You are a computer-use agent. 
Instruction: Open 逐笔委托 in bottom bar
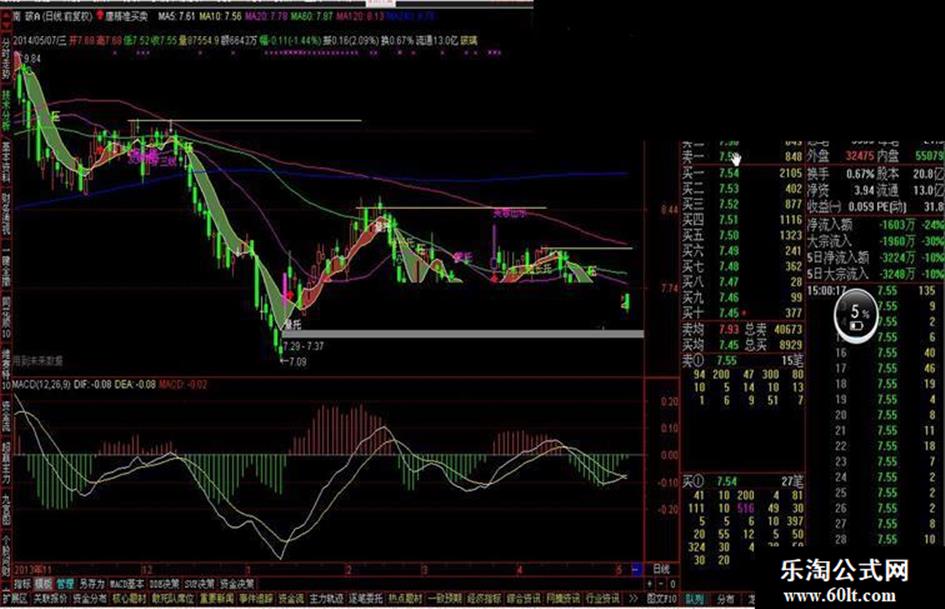tap(366, 599)
